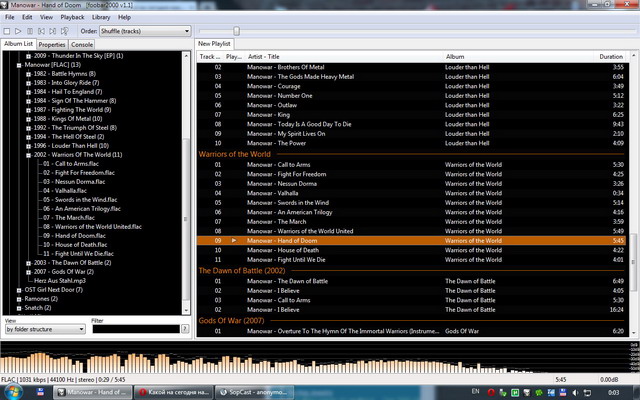
Task: Expand the Ramones tree node
Action: coord(19,299)
